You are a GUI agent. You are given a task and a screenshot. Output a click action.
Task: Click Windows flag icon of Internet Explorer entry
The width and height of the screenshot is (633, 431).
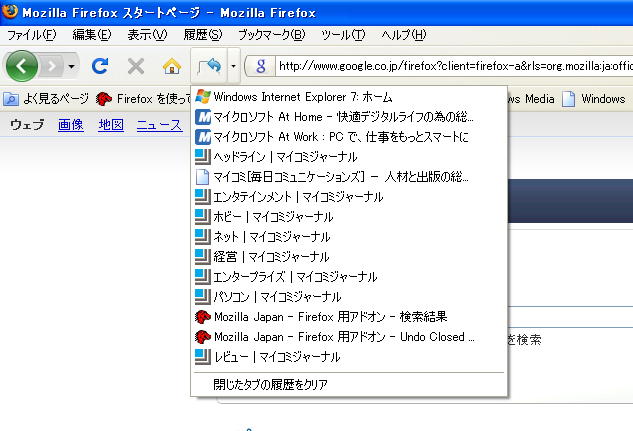203,97
